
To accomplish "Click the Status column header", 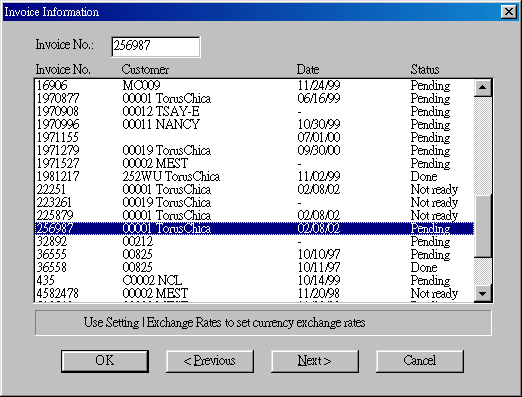I will 425,69.
